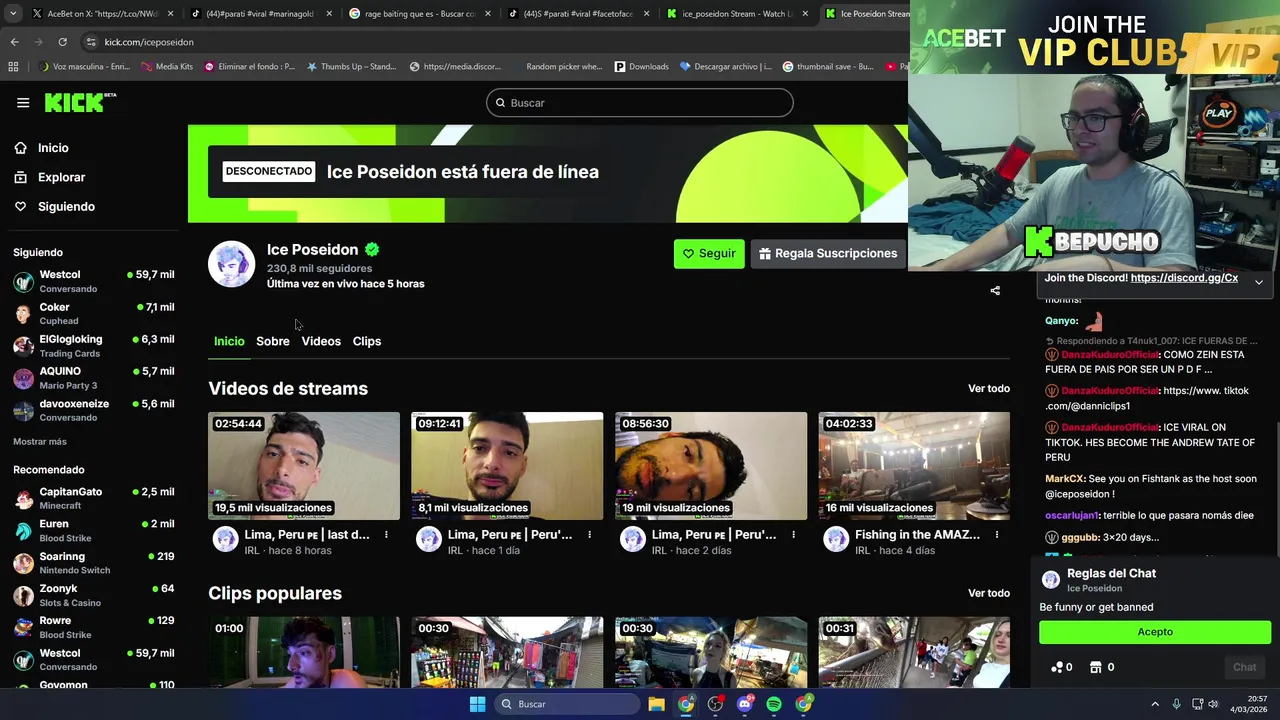Open the browser tab search dropdown

point(13,14)
